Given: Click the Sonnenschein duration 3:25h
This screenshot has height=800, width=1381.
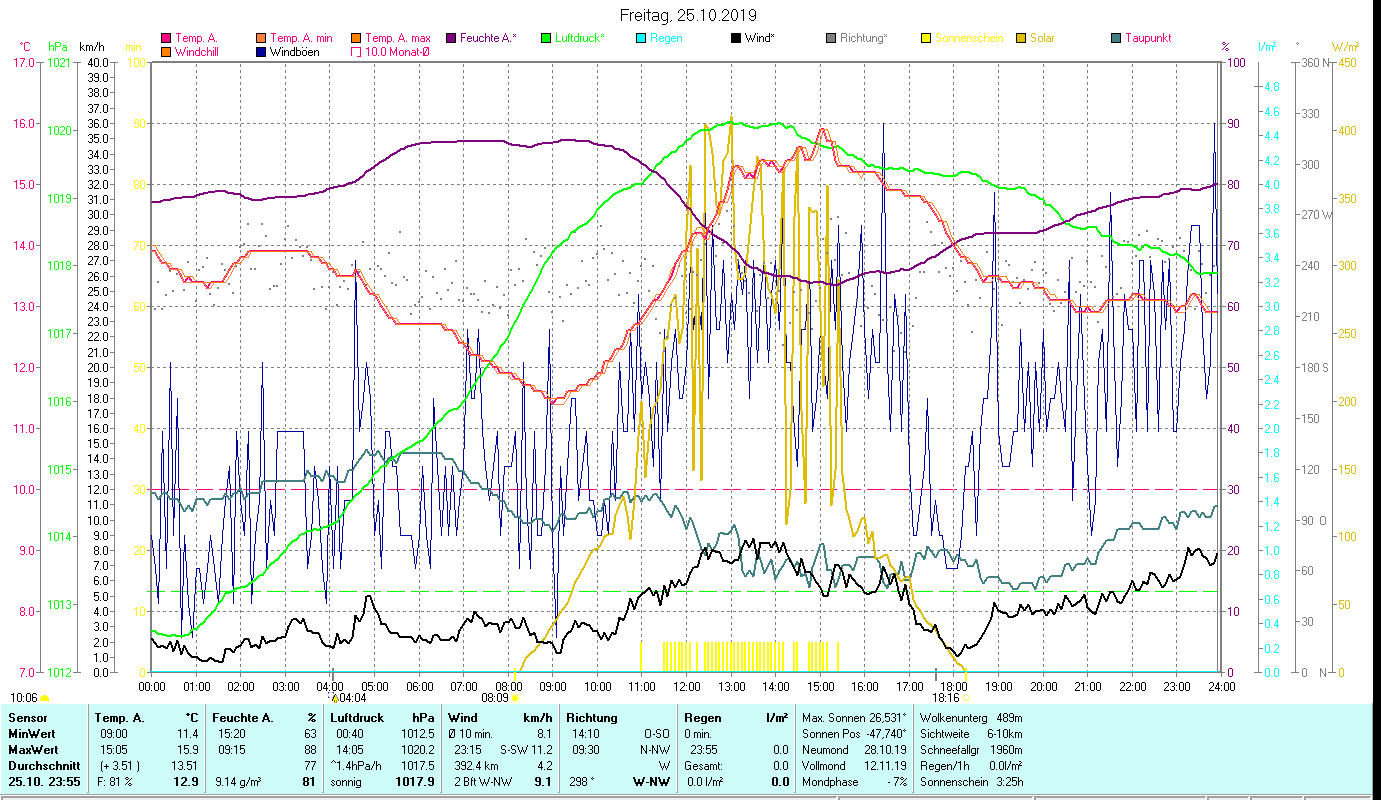Looking at the screenshot, I should pos(1009,782).
